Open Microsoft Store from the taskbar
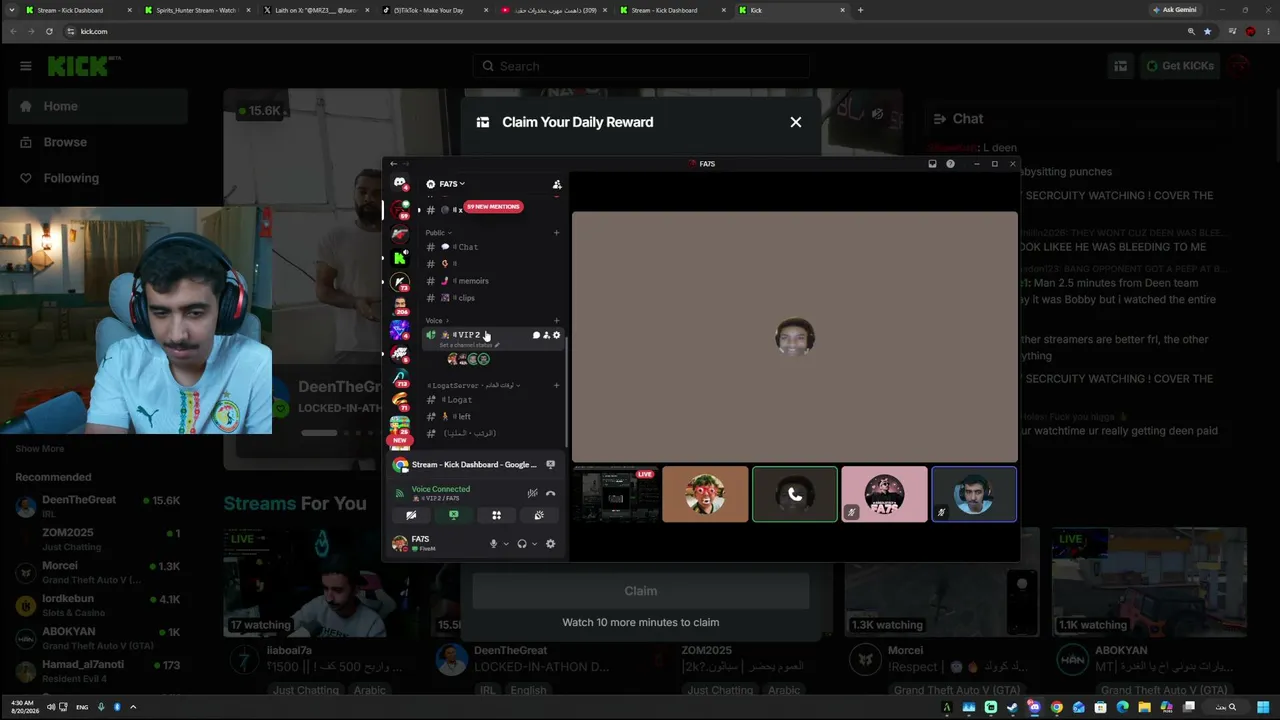The width and height of the screenshot is (1280, 720). click(x=1100, y=707)
